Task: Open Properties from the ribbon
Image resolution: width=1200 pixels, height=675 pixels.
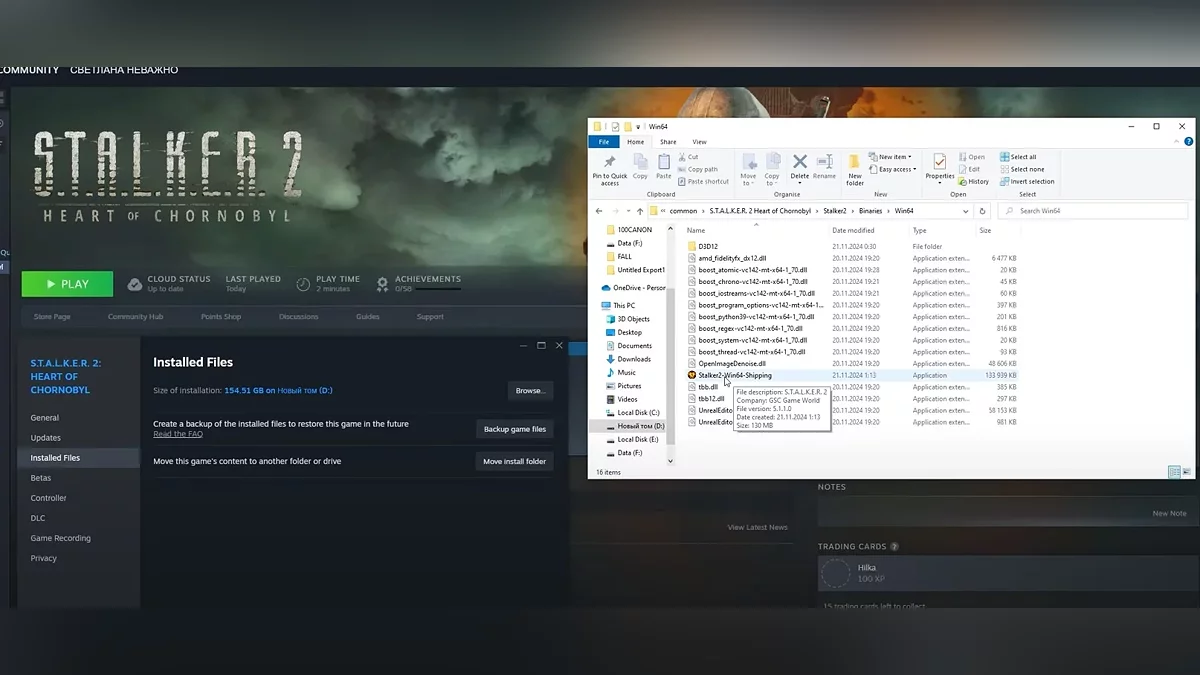Action: tap(939, 163)
